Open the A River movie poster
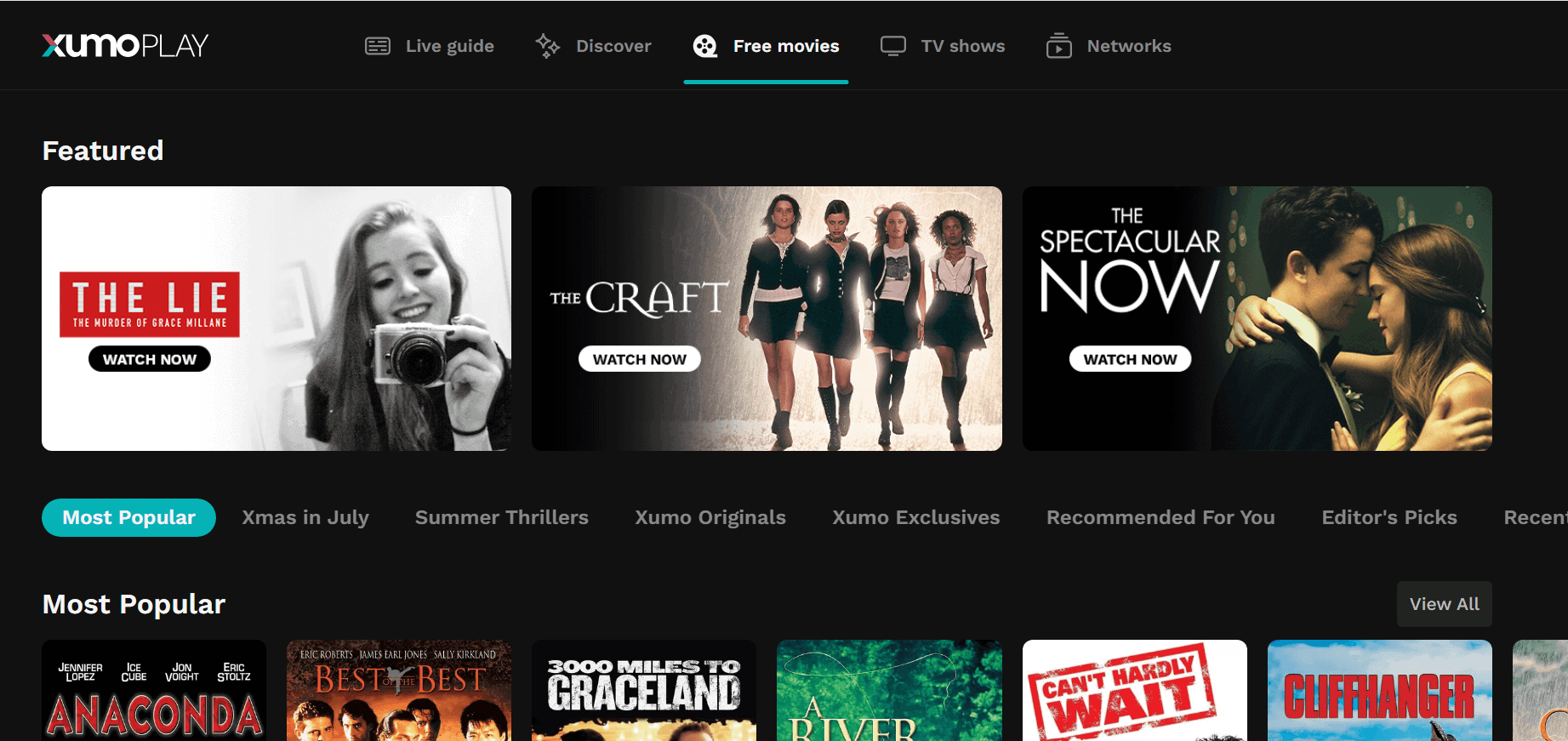Viewport: 1568px width, 741px height. pos(889,690)
